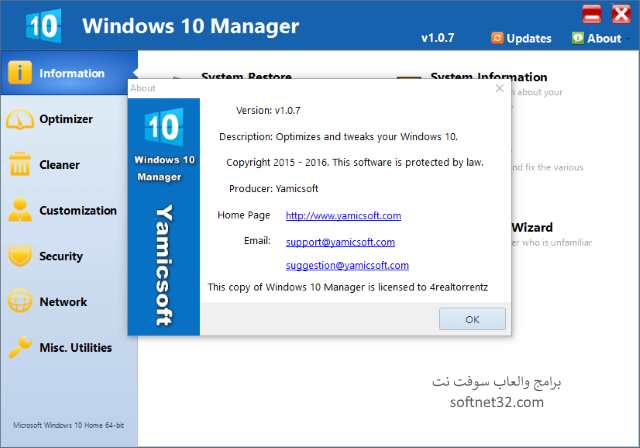
Task: Close the About dialog with X
Action: point(500,88)
